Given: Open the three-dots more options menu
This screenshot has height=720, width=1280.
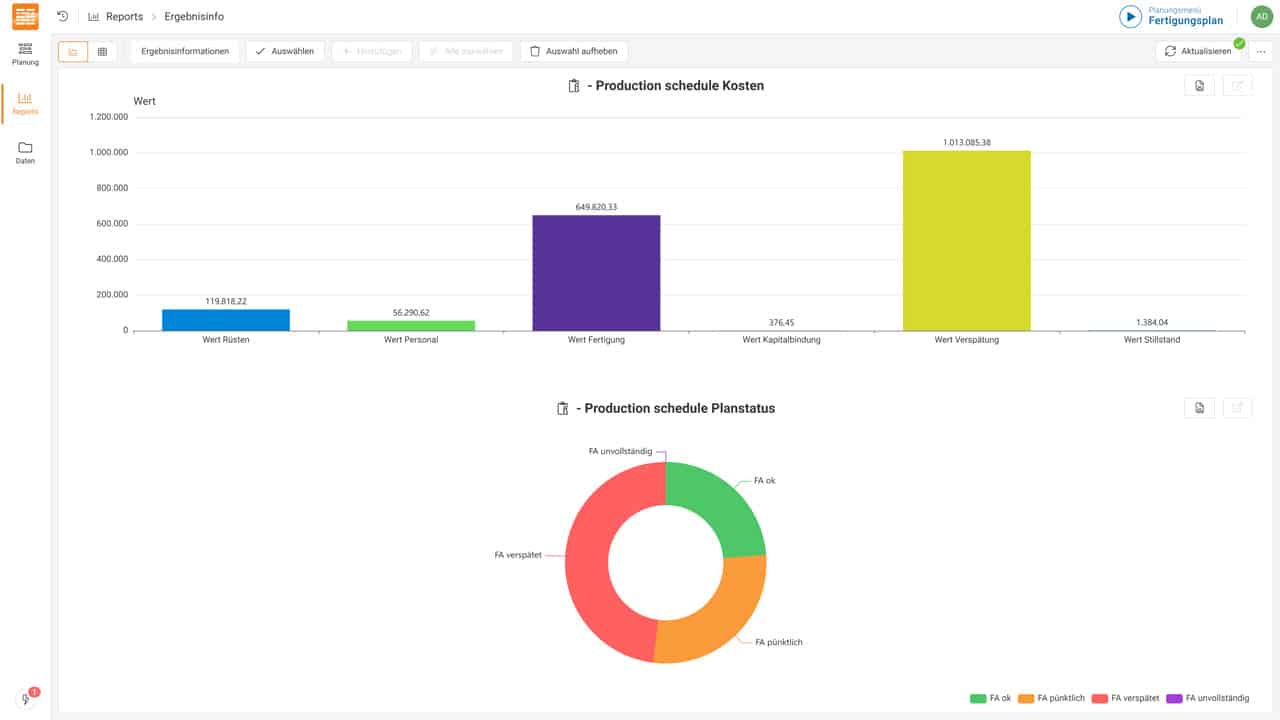Looking at the screenshot, I should point(1261,51).
